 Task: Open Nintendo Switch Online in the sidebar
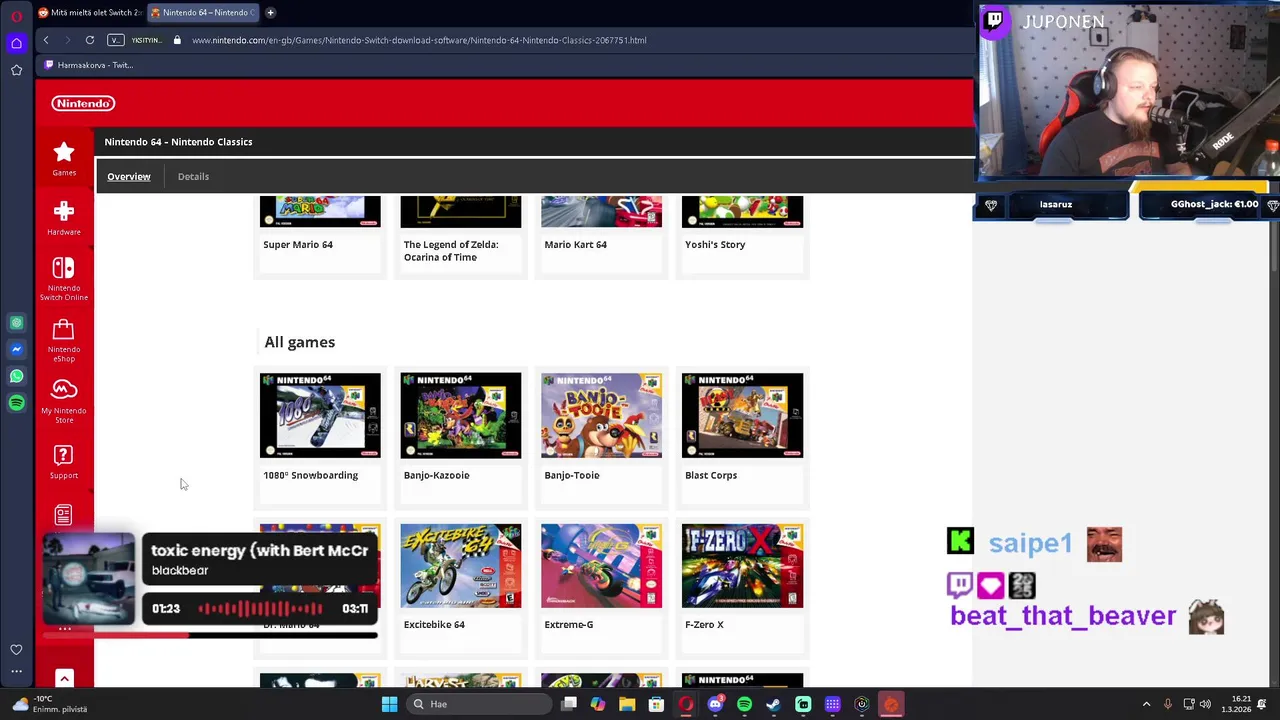64,279
